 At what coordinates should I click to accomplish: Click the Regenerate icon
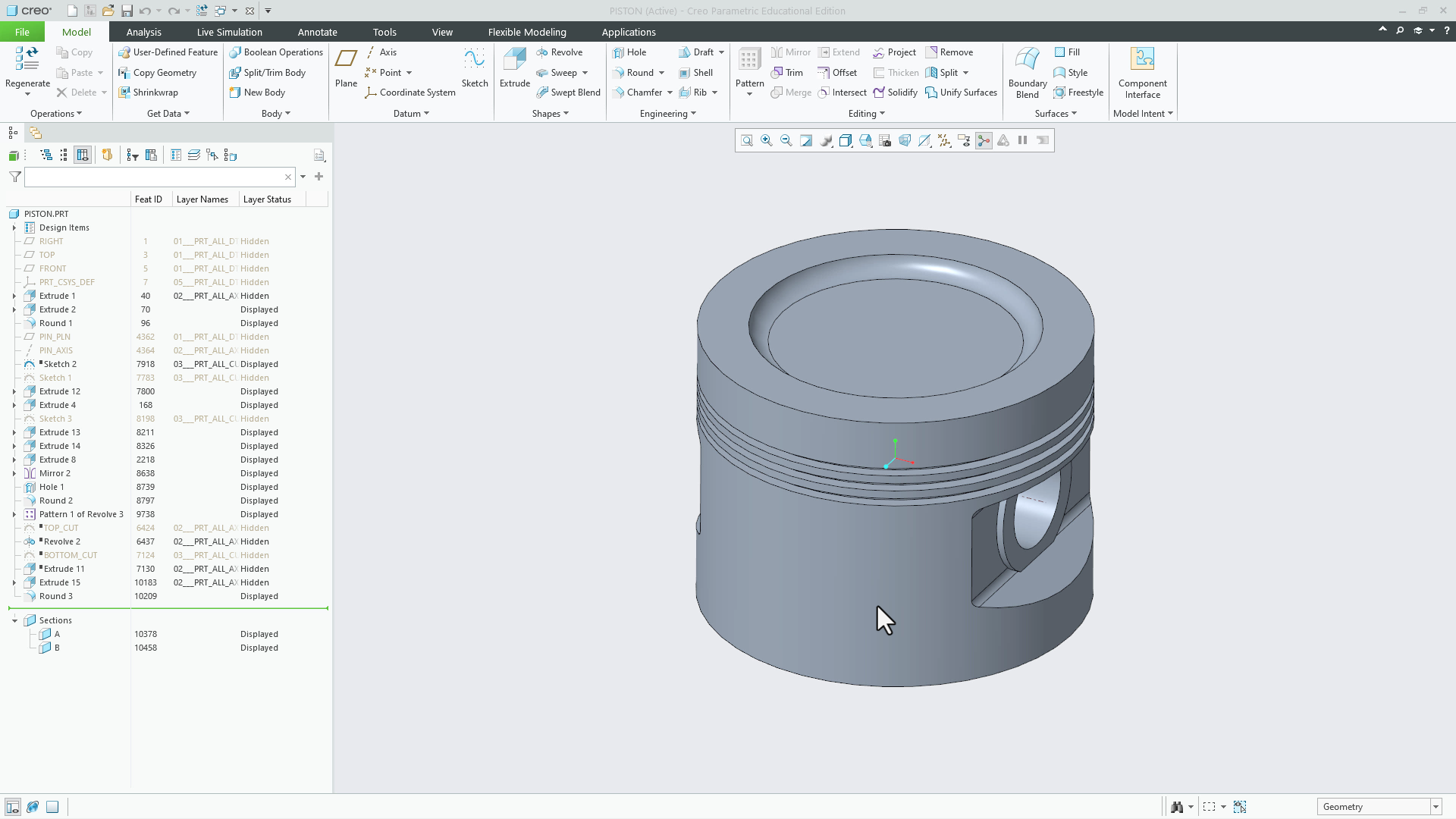(x=27, y=59)
